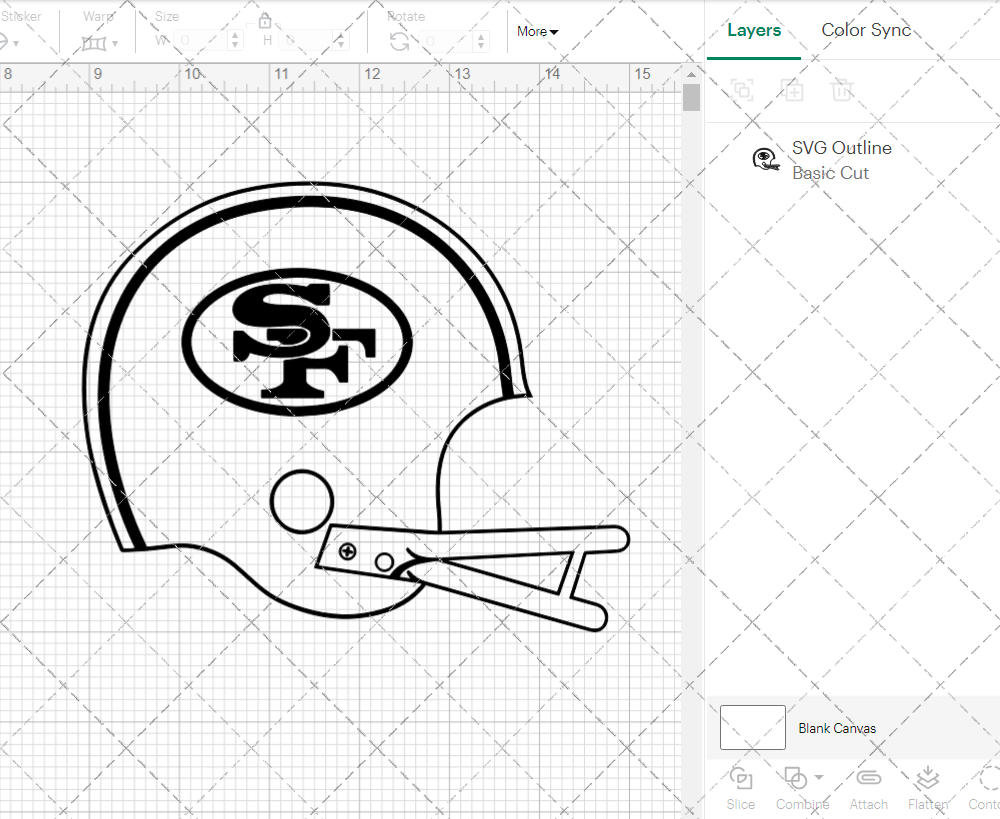
Task: Select the Warp tool
Action: [x=96, y=43]
